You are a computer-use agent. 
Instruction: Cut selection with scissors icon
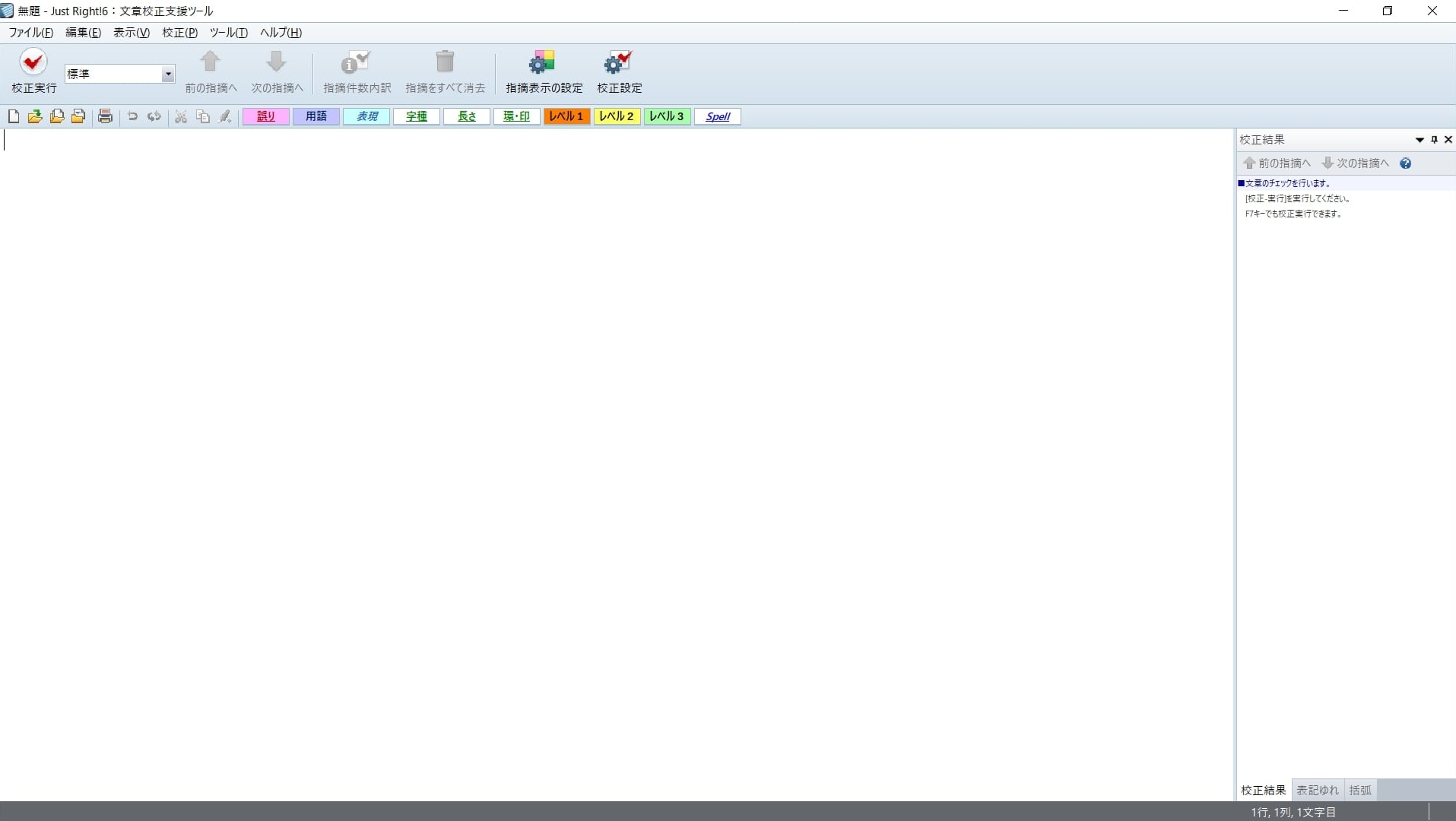pyautogui.click(x=181, y=116)
